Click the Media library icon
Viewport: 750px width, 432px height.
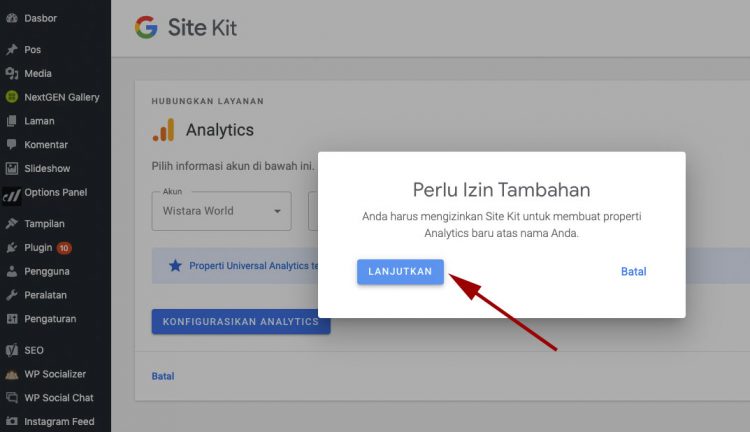[x=12, y=73]
